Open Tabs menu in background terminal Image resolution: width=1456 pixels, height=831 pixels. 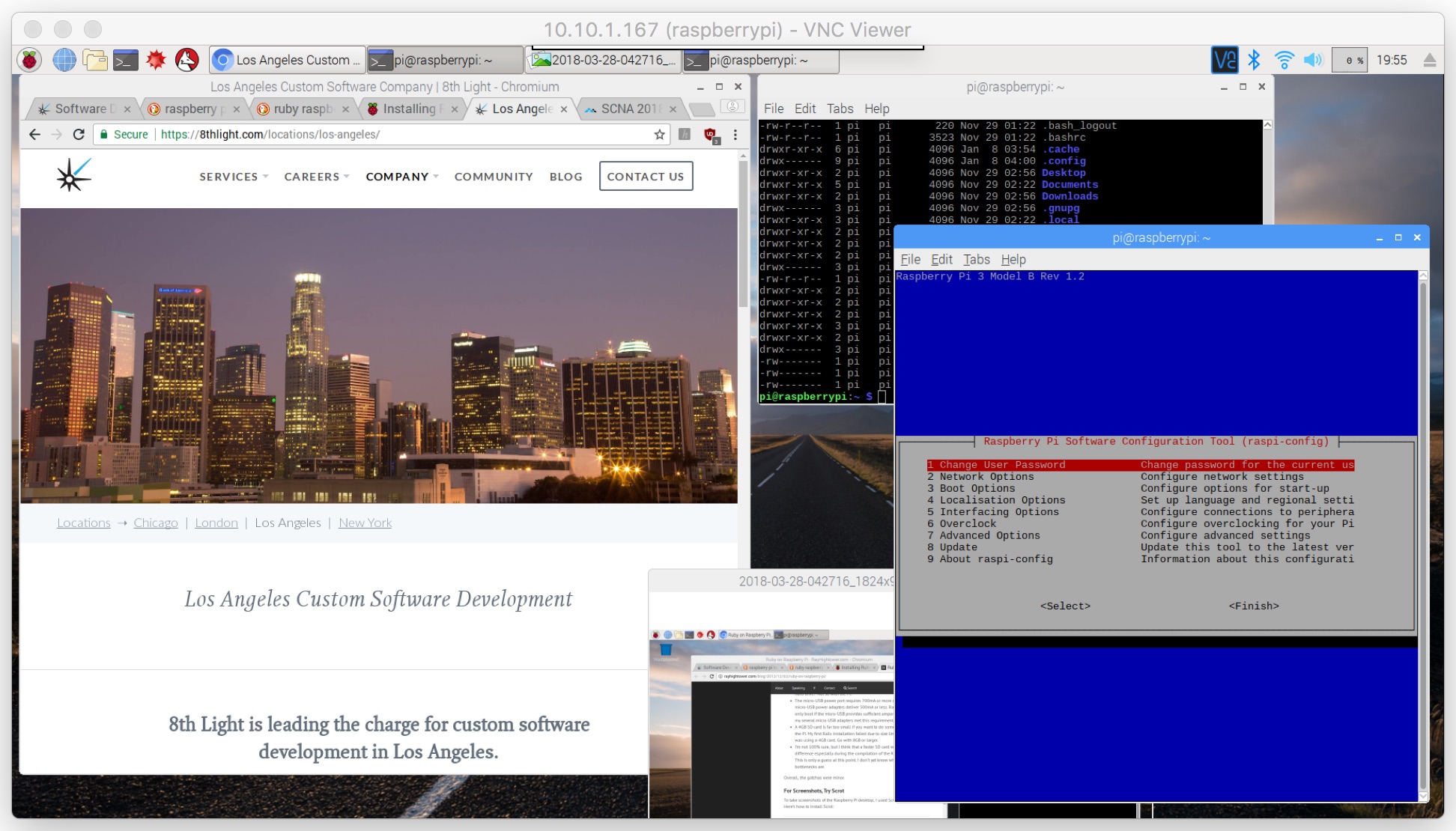pyautogui.click(x=840, y=109)
